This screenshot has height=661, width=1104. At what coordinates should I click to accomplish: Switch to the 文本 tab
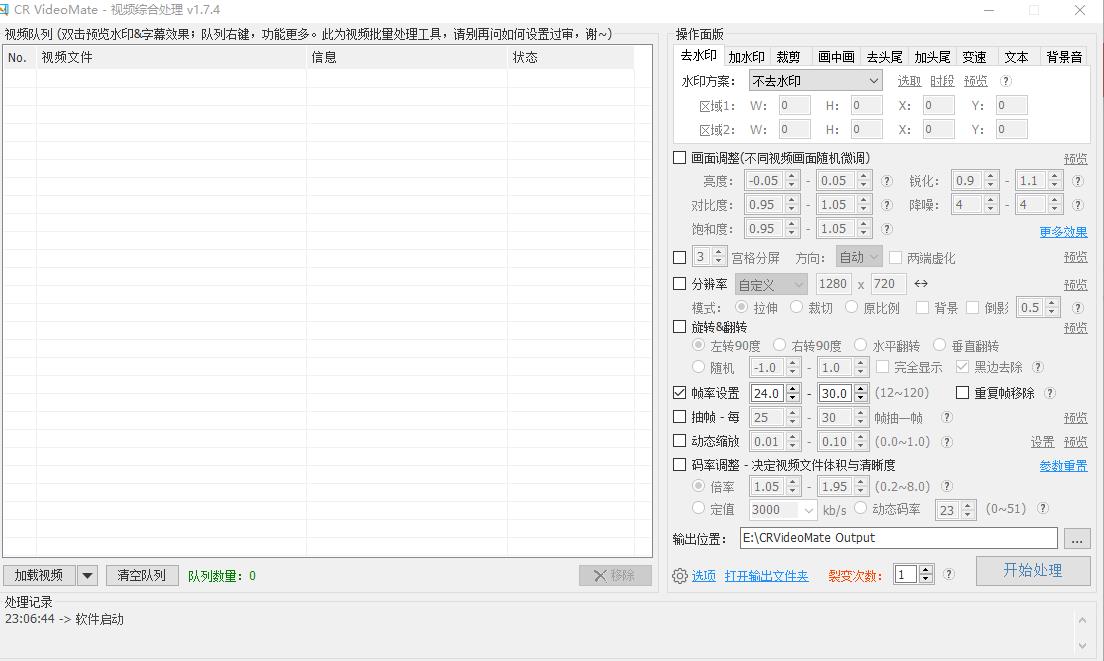(x=1016, y=56)
